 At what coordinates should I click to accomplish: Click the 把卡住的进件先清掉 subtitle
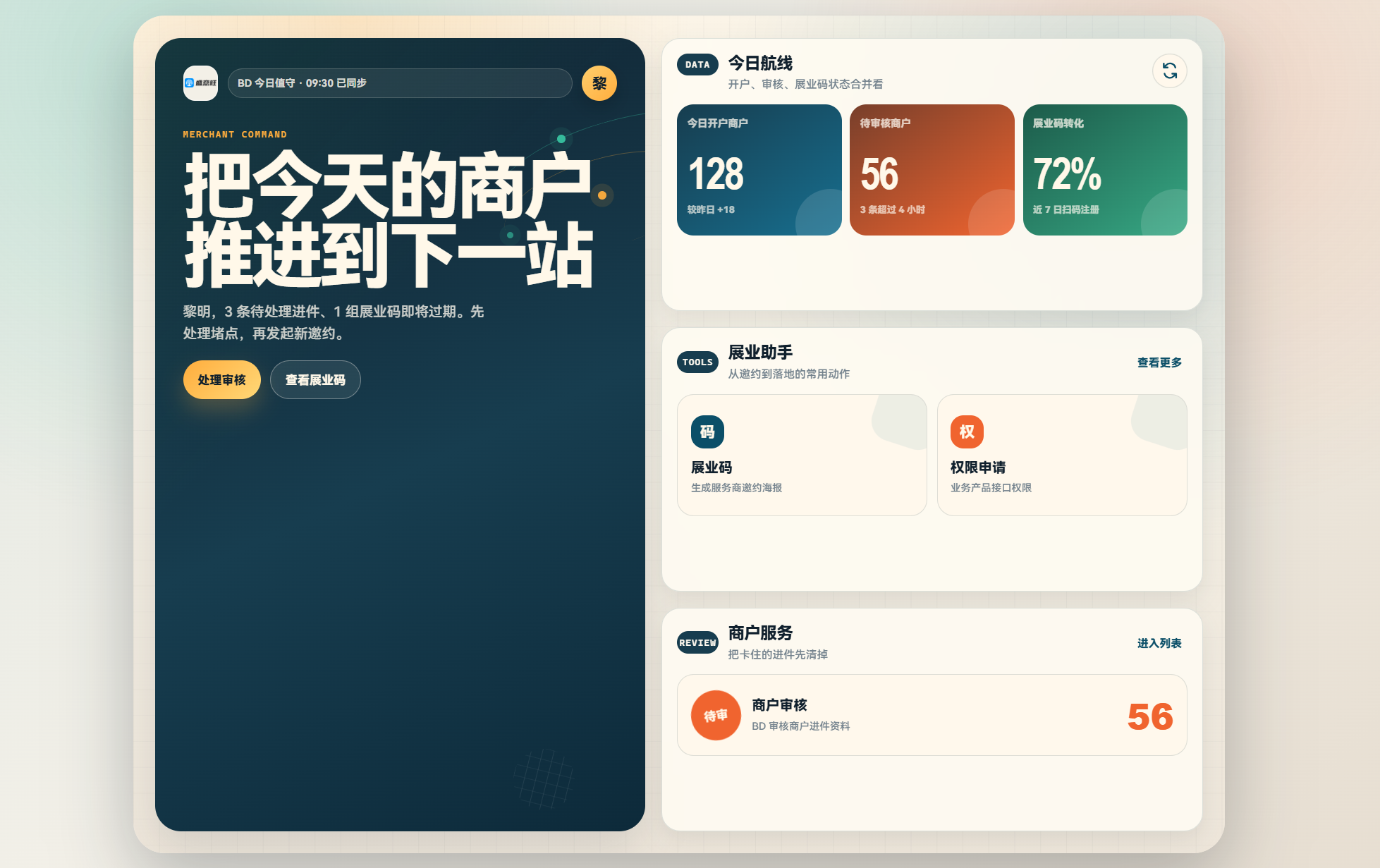click(x=778, y=654)
